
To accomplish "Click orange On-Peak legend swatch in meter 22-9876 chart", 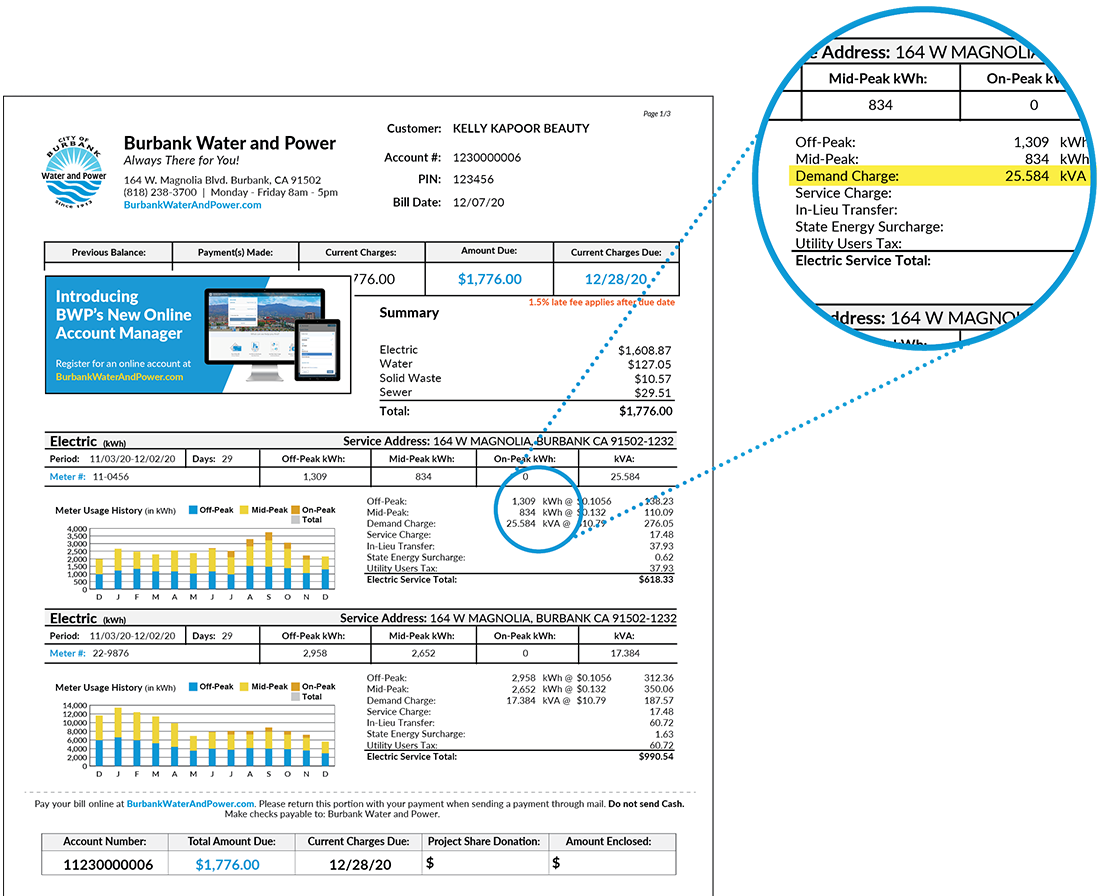I will coord(295,687).
